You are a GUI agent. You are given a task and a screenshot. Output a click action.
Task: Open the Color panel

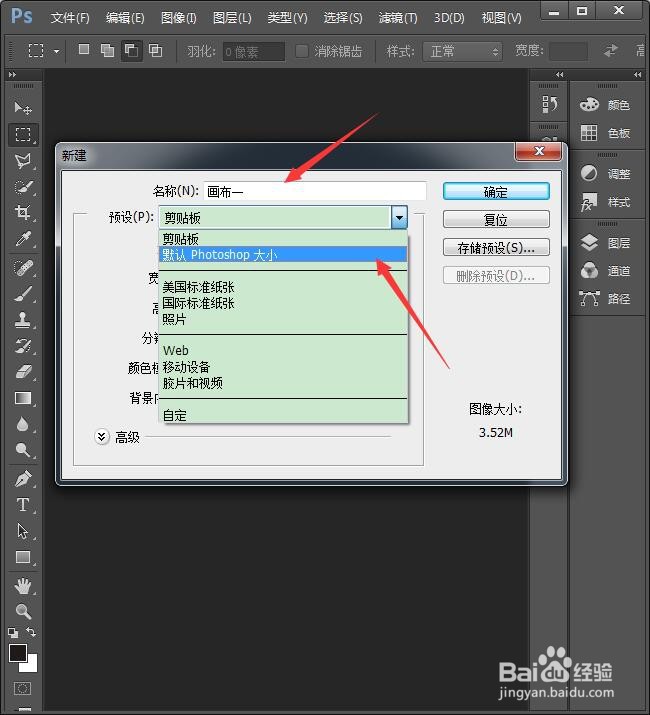606,105
